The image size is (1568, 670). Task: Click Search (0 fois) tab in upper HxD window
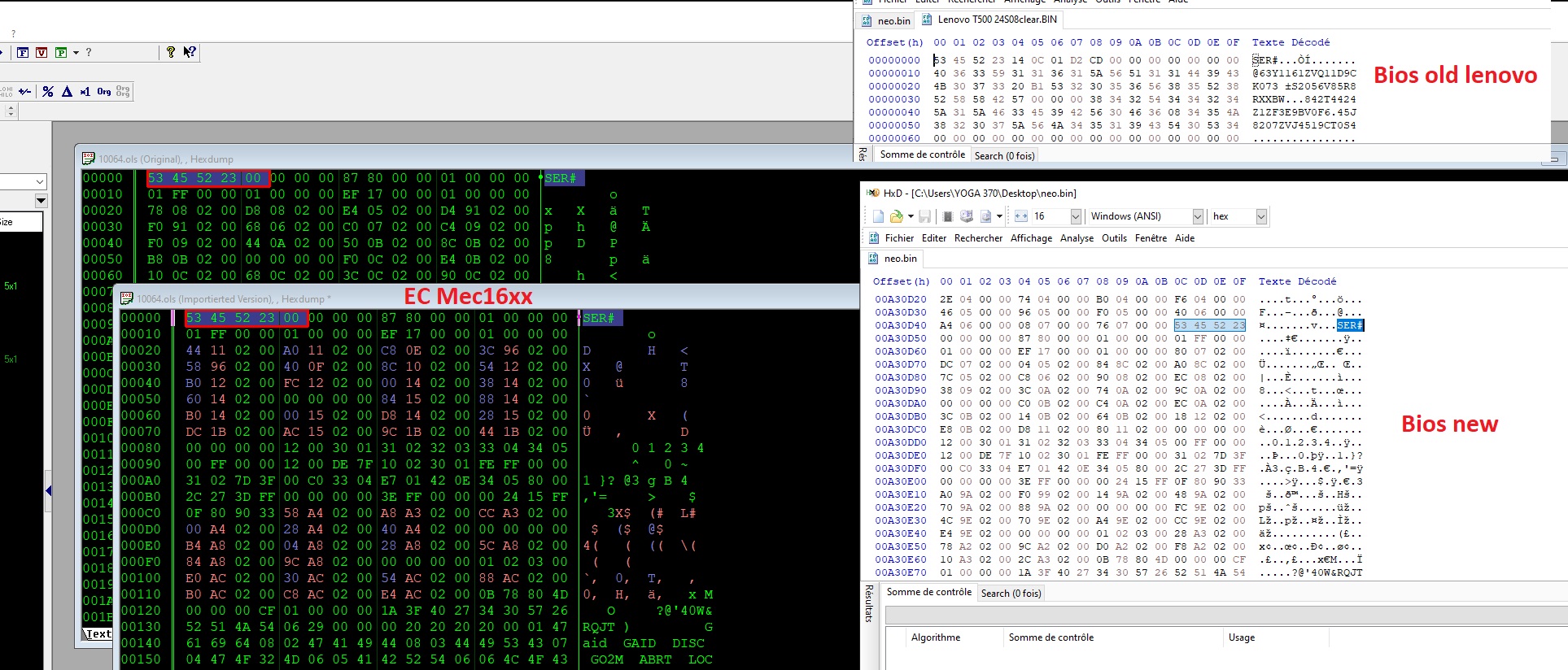[x=1004, y=155]
